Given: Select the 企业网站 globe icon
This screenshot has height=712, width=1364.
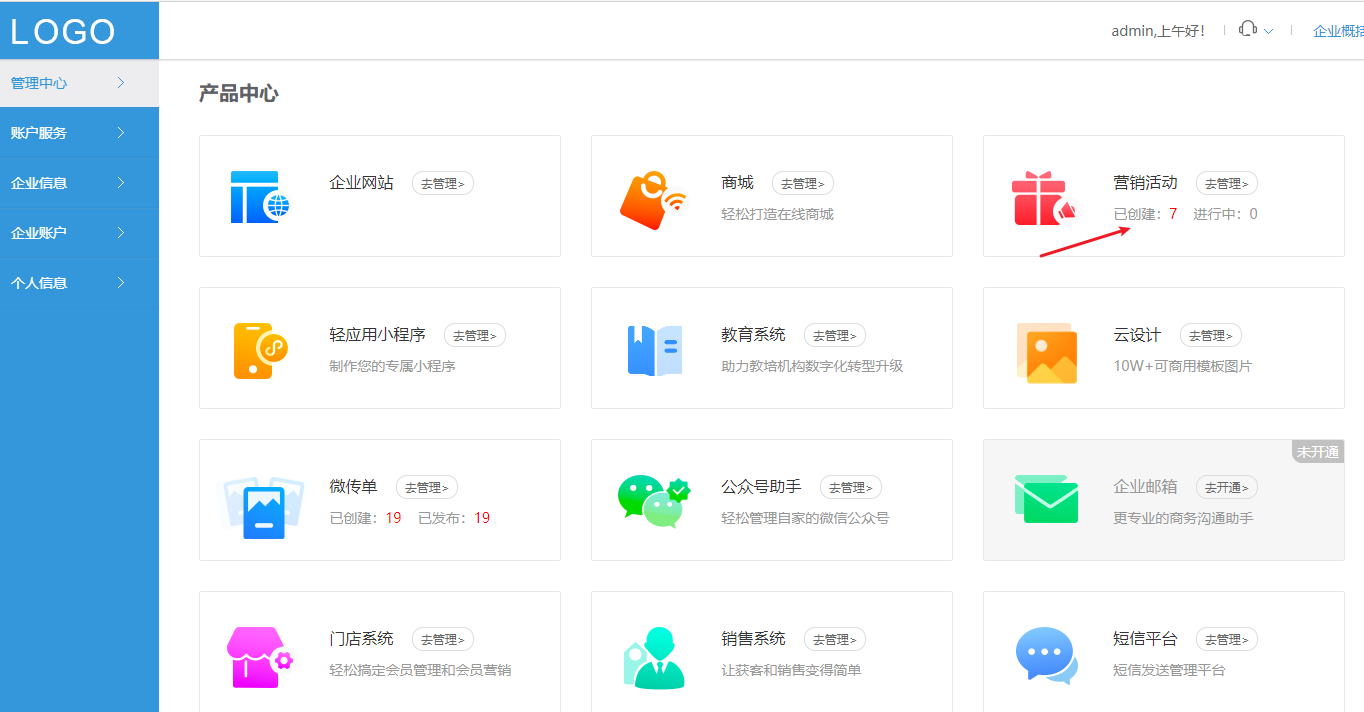Looking at the screenshot, I should tap(263, 195).
